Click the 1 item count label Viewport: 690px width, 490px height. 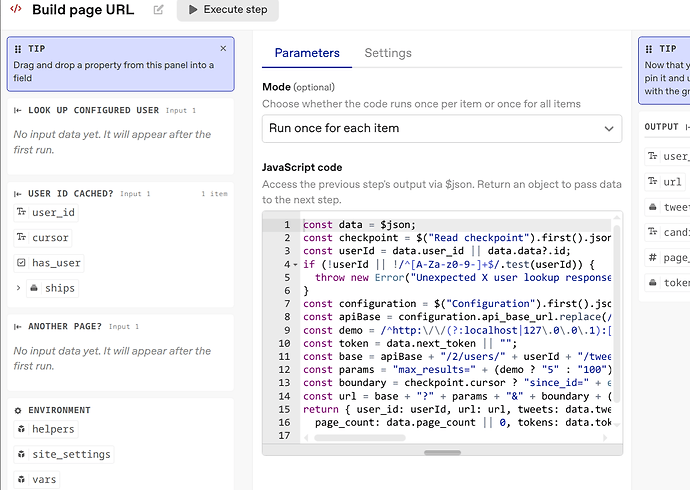214,194
